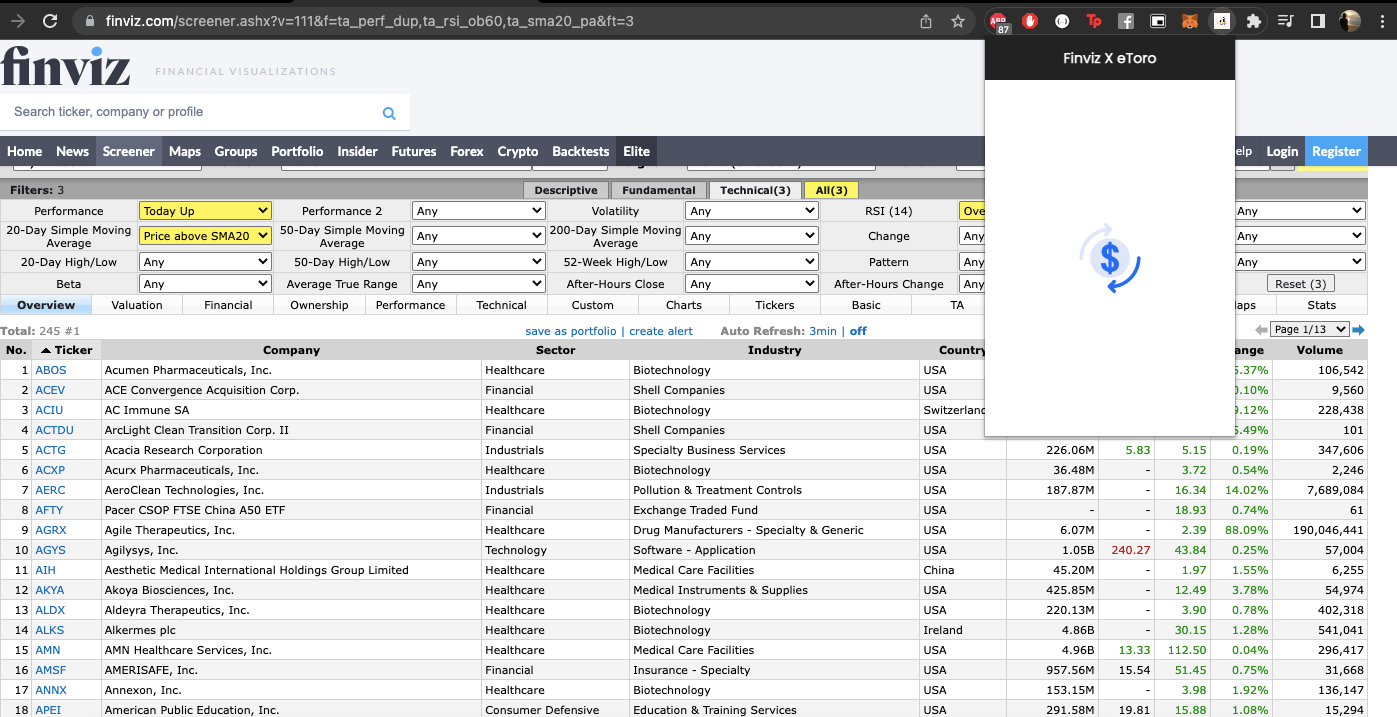Click the site lock icon in address bar

coord(90,21)
